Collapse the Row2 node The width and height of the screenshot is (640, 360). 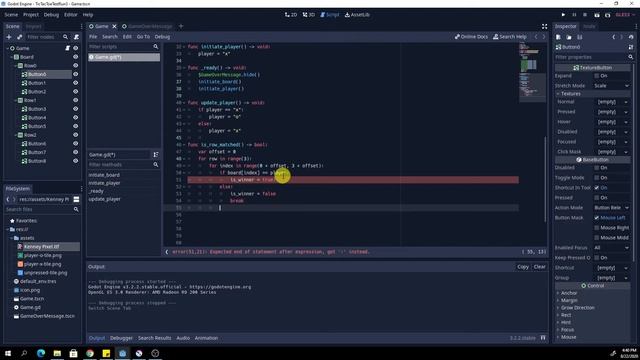[16, 135]
